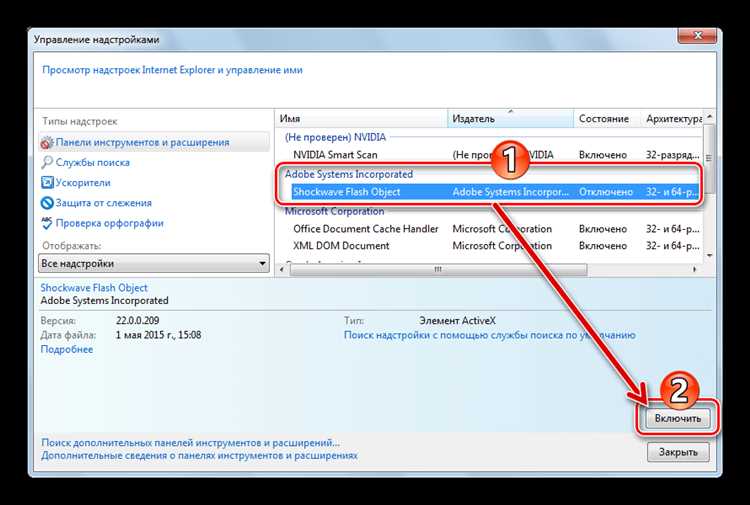Close the Управление надстройками window

pos(697,36)
